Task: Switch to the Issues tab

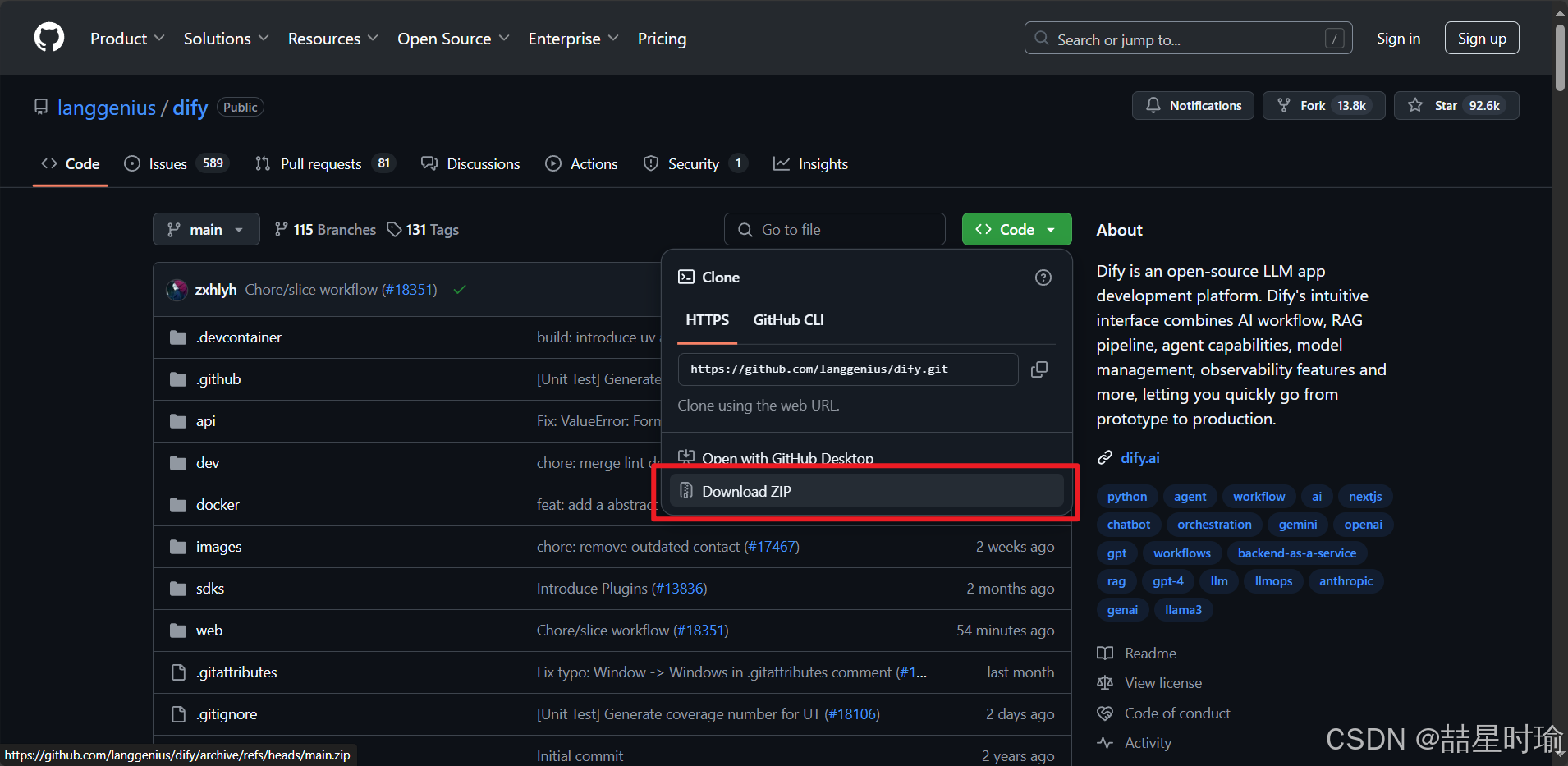Action: [x=177, y=164]
